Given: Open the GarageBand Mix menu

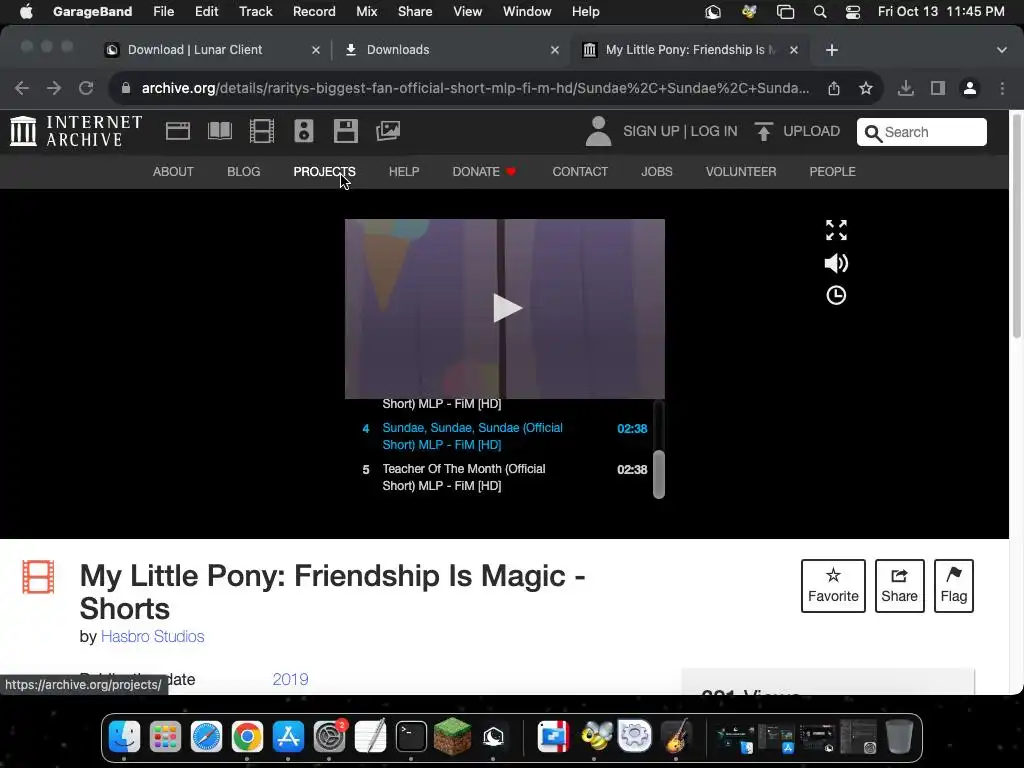Looking at the screenshot, I should pos(366,12).
